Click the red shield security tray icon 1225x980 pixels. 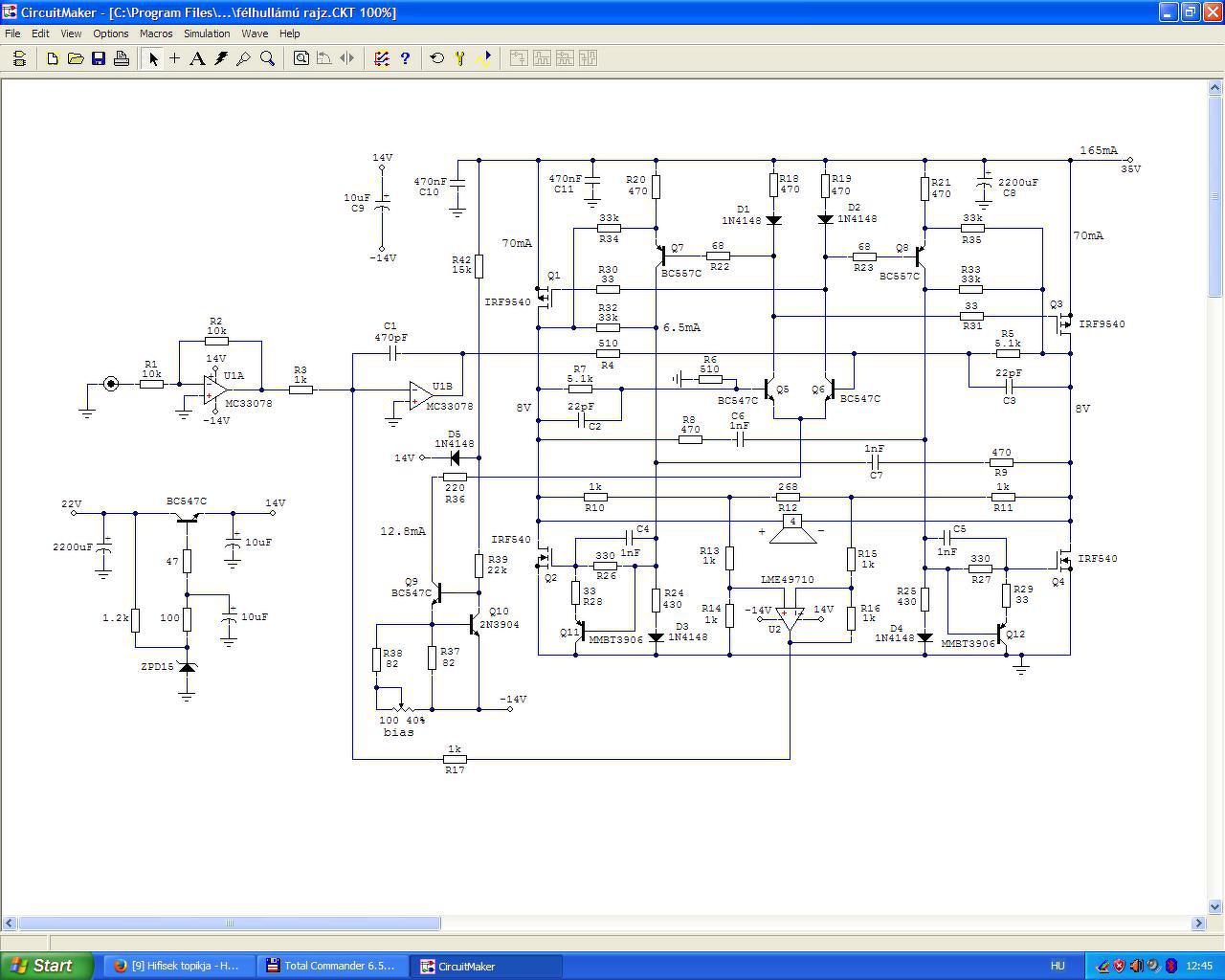point(1119,966)
